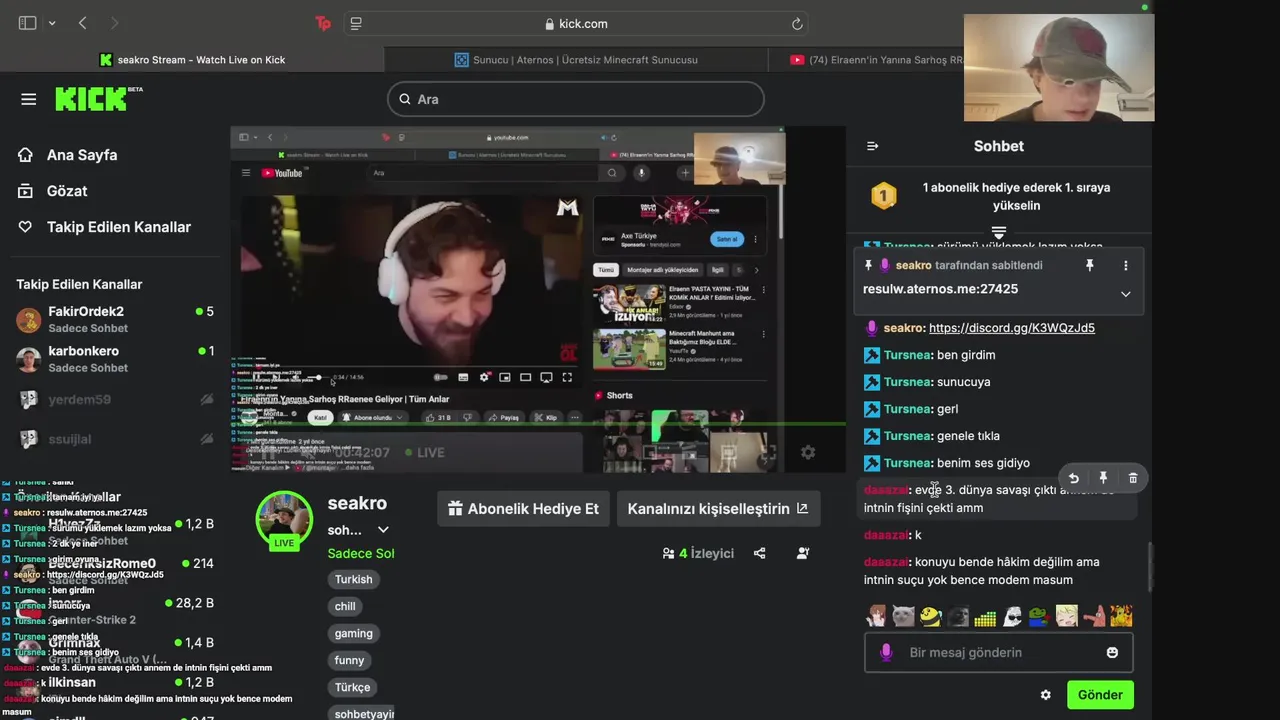Open the offline ssuijial channel
Screen dimensions: 1280x720
tap(115, 438)
